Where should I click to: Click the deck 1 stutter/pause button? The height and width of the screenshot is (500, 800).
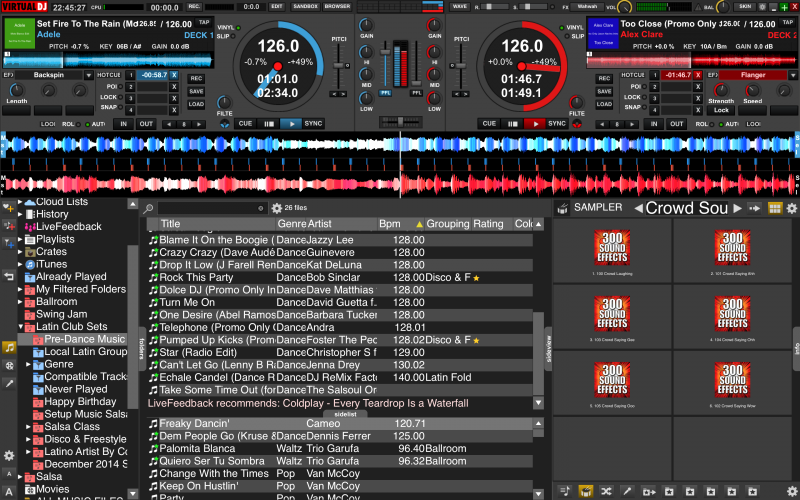268,123
